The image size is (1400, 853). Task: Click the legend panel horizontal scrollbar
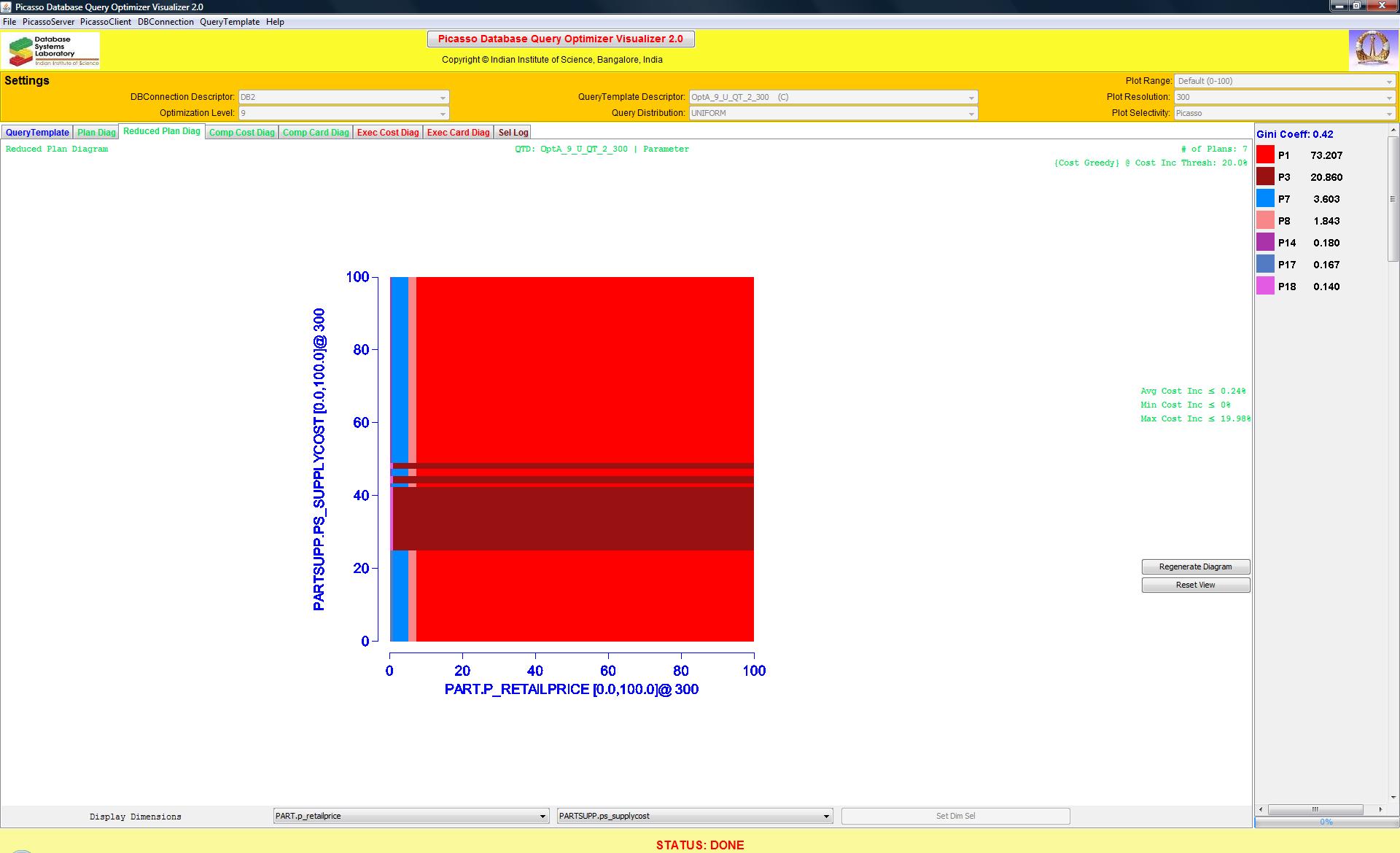[x=1315, y=809]
